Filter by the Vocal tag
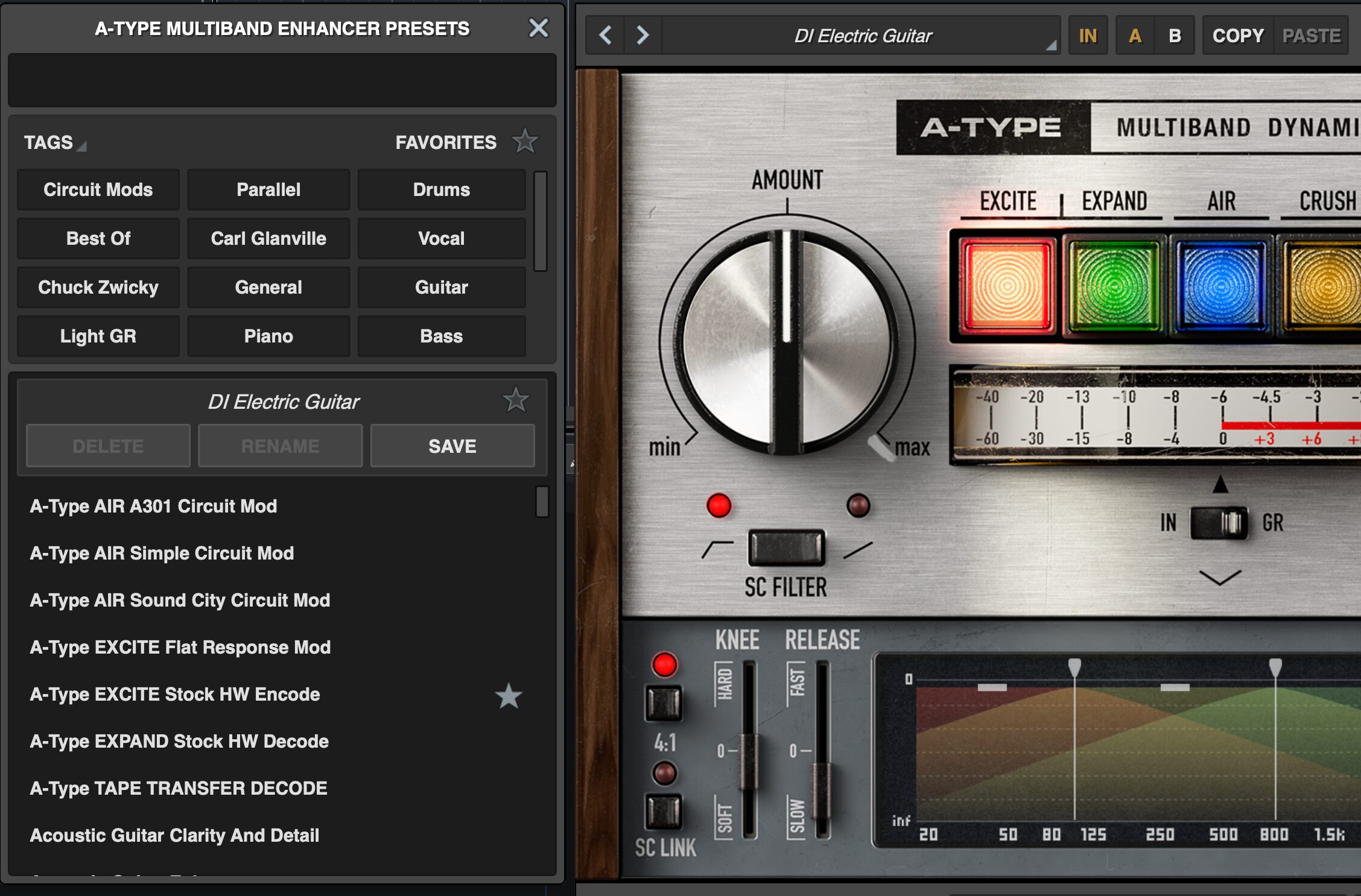 [442, 238]
